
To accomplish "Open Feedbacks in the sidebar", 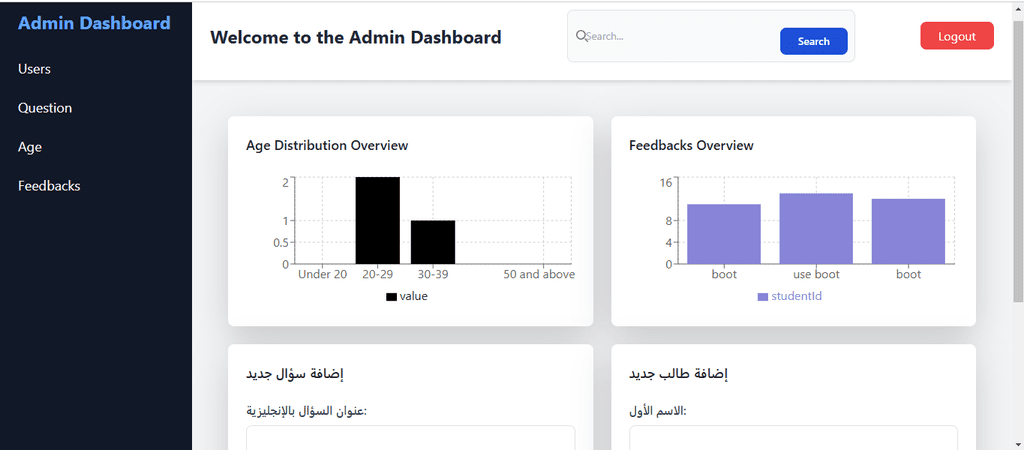I will (49, 186).
